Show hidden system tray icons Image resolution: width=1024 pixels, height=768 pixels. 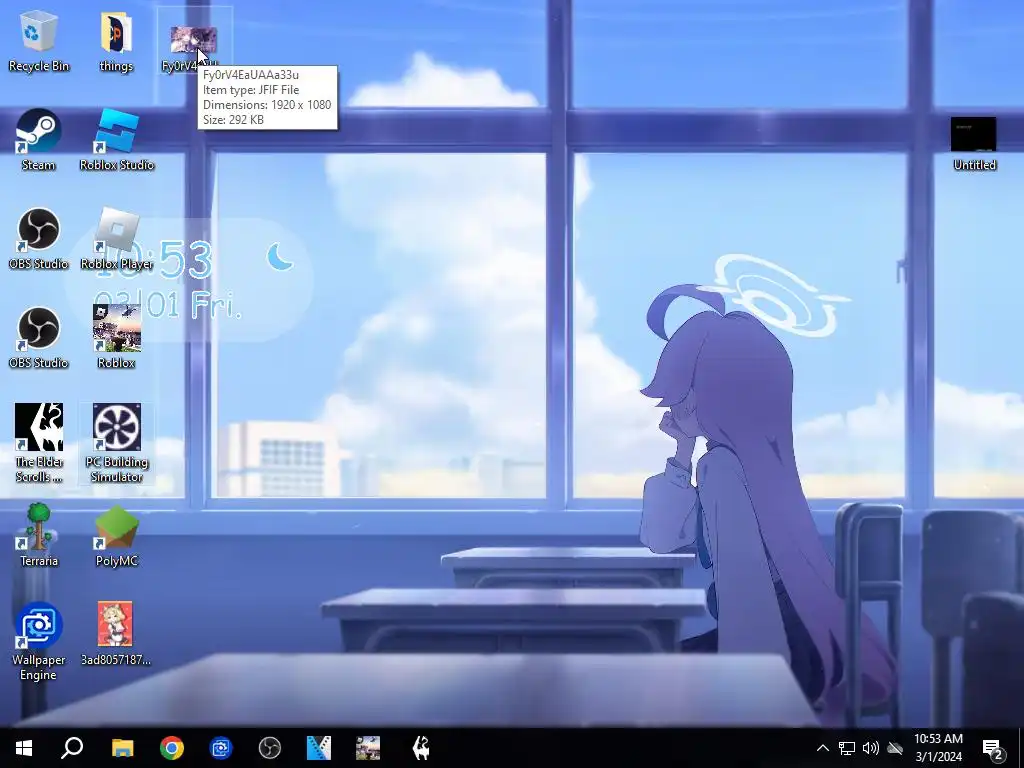click(823, 748)
